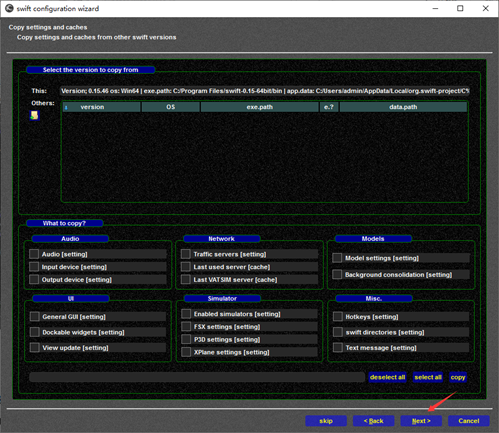
Task: Sort table by version column header
Action: tap(102, 107)
